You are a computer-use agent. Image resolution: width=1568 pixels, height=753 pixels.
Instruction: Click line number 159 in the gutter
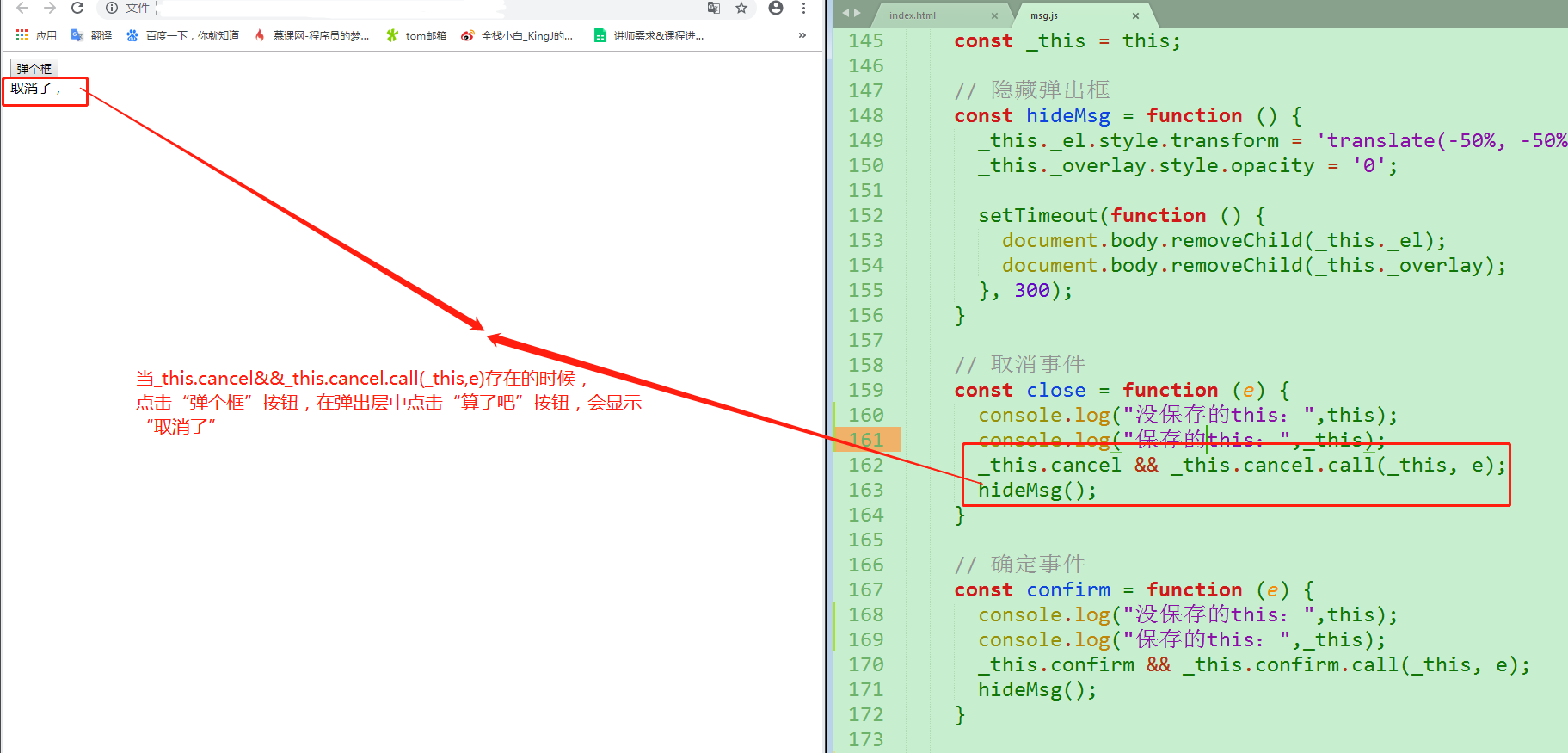coord(865,390)
